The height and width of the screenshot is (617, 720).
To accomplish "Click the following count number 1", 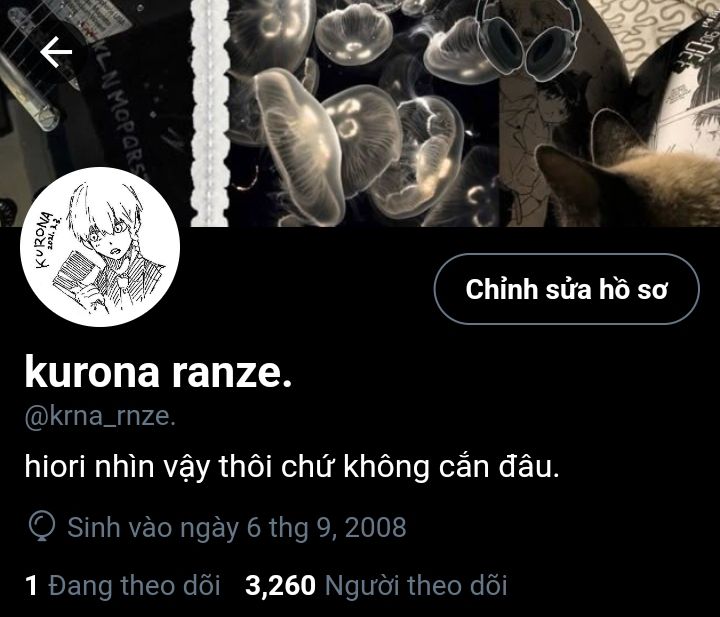I will tap(31, 586).
